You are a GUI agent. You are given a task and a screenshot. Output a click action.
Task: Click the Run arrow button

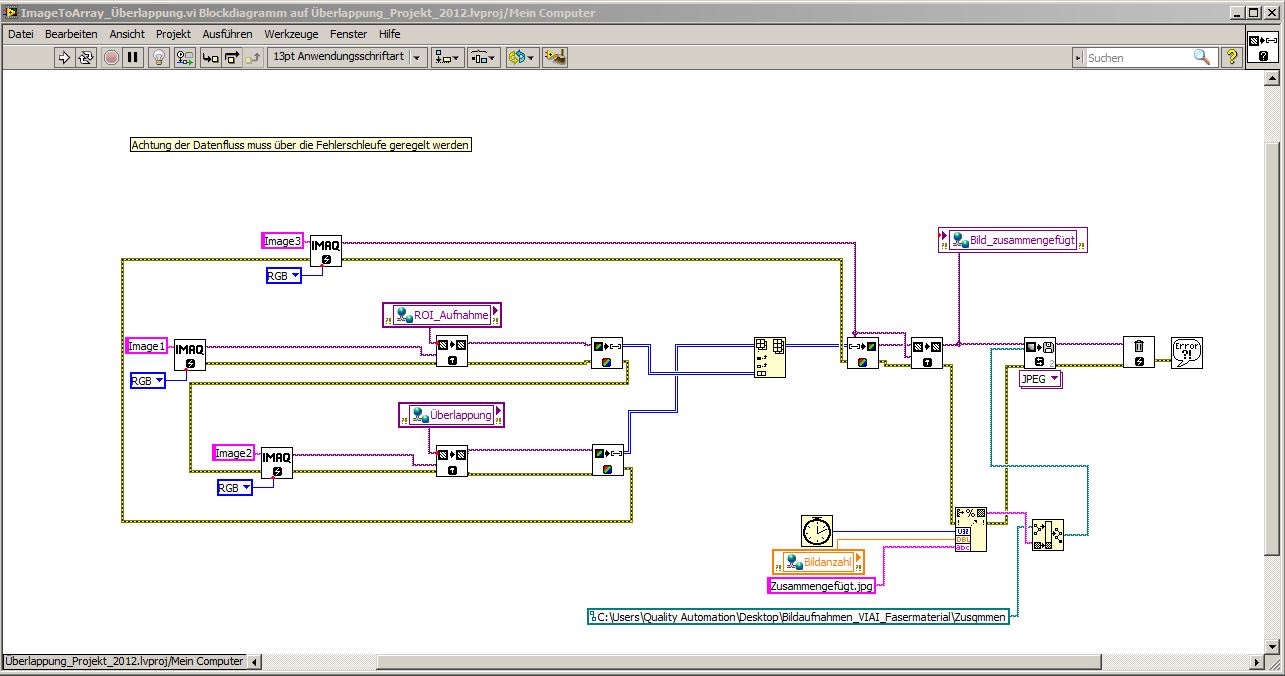tap(65, 57)
